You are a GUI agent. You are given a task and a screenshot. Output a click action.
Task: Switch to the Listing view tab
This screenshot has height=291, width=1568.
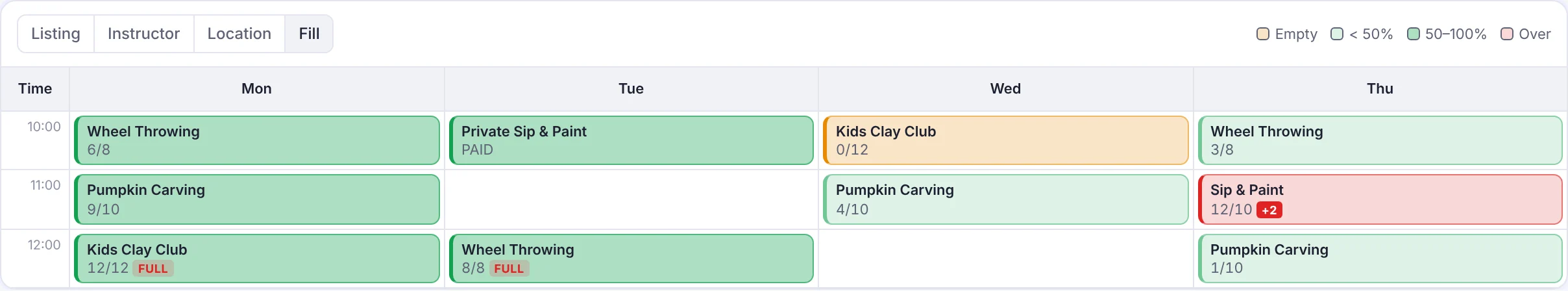[56, 34]
